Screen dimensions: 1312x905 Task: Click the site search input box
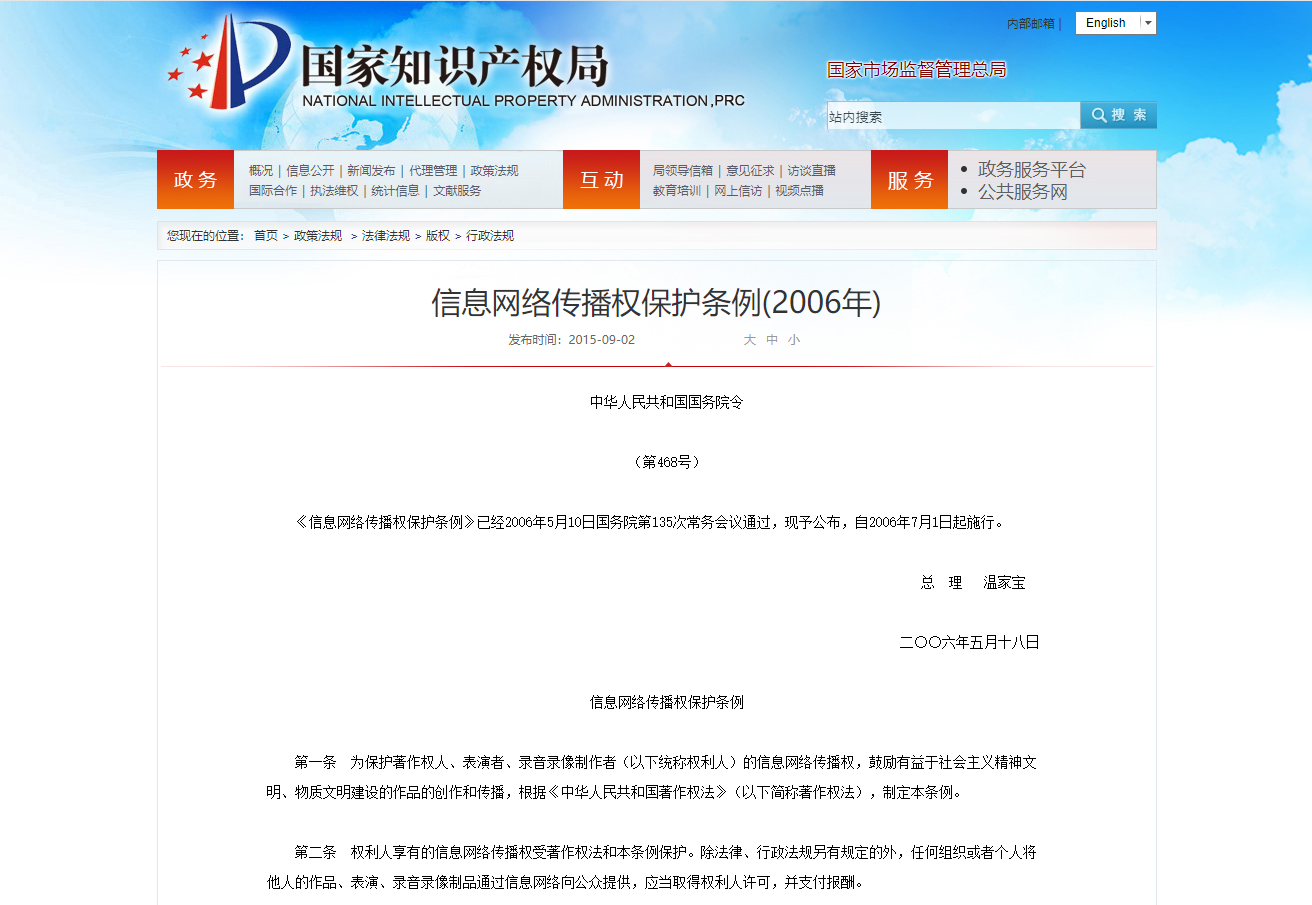click(950, 114)
